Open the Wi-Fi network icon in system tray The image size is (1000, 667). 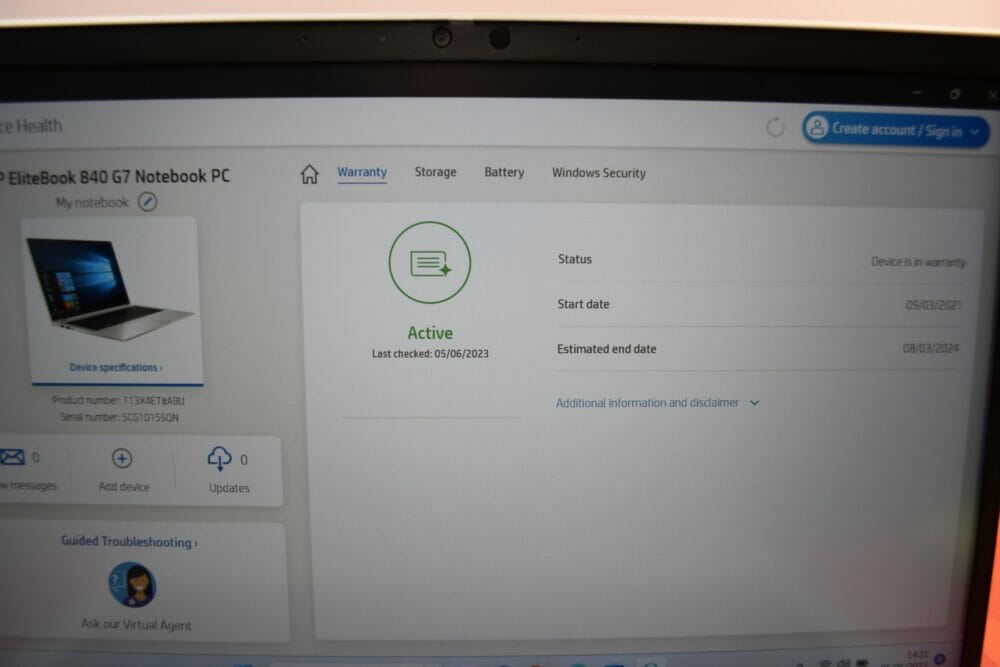coord(825,663)
